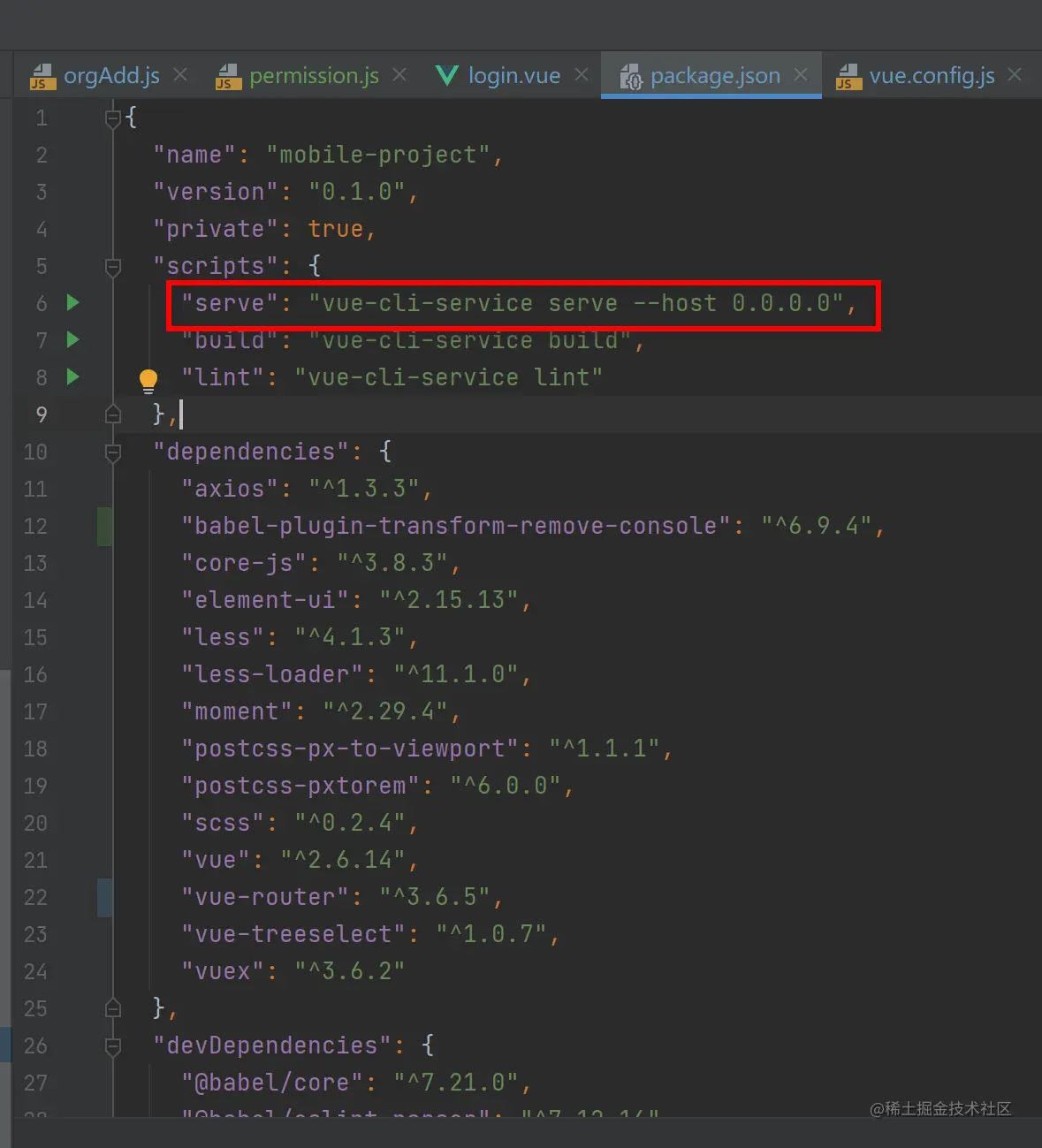Click the "devDependencies" key

(272, 1046)
